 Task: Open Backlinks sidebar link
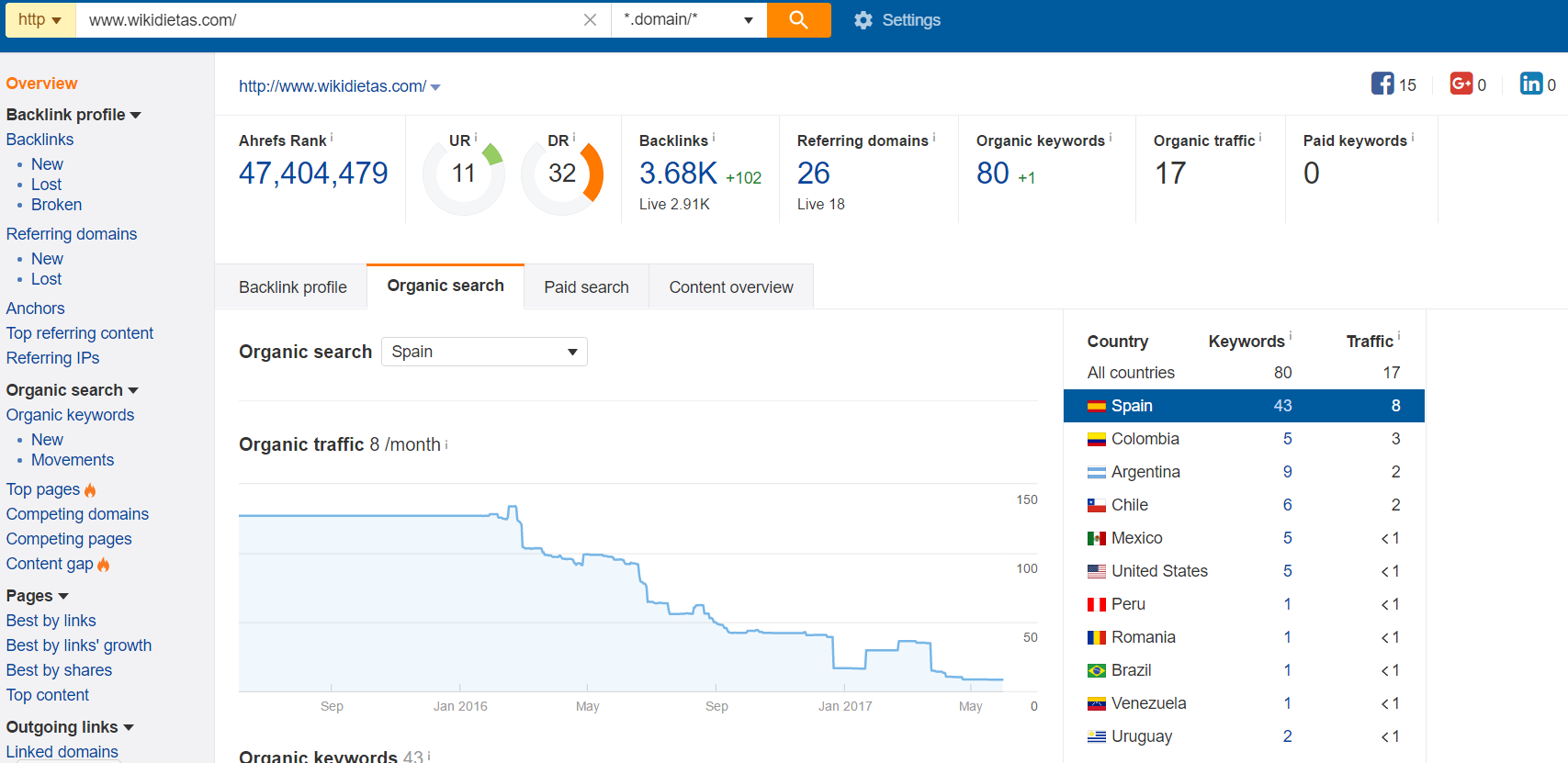click(39, 140)
